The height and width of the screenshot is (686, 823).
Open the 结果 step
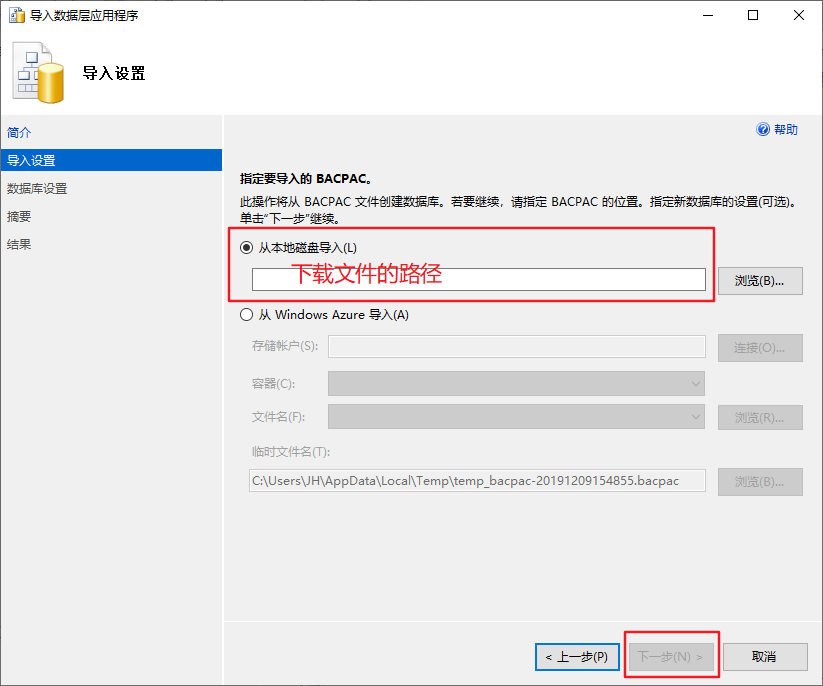point(19,245)
